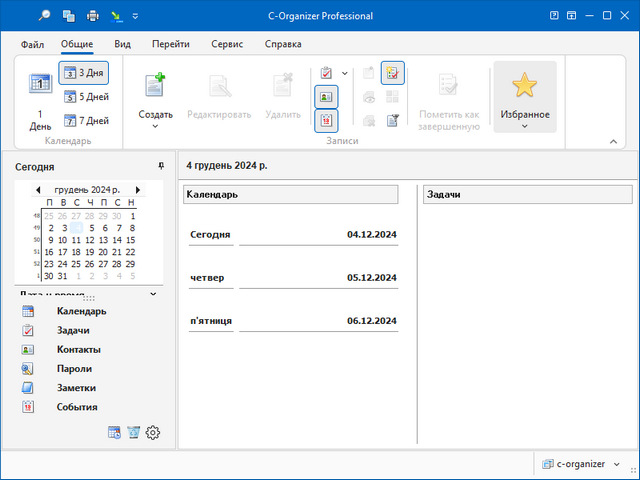Click the Пароли passwords icon
Screen dimensions: 640x480
point(28,369)
